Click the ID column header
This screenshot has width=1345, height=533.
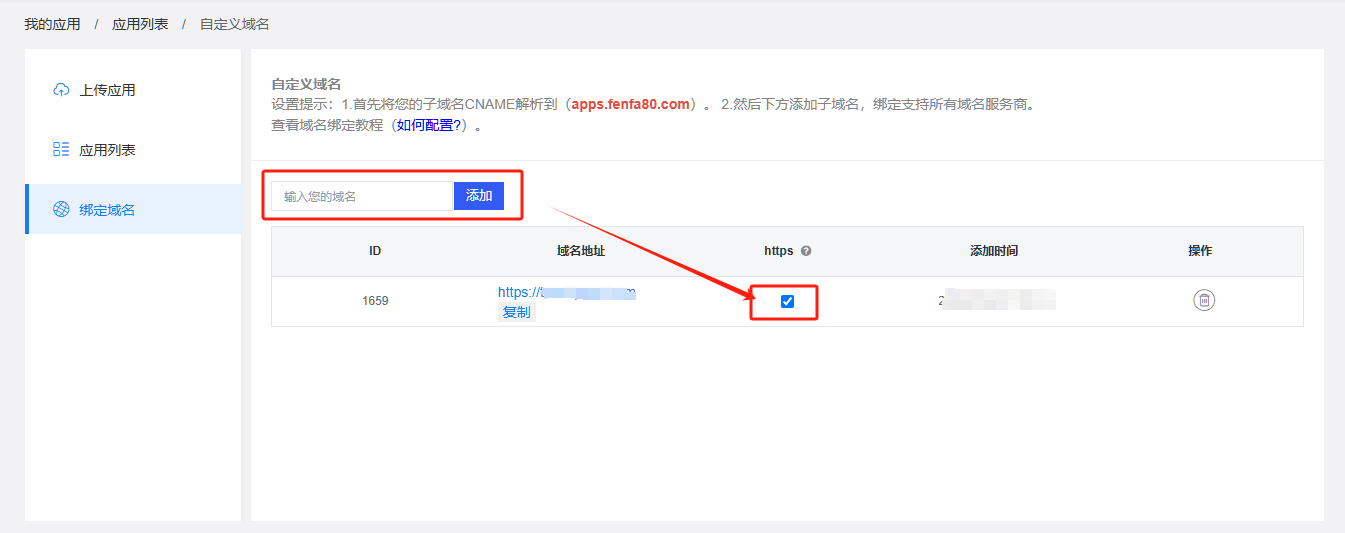tap(375, 251)
